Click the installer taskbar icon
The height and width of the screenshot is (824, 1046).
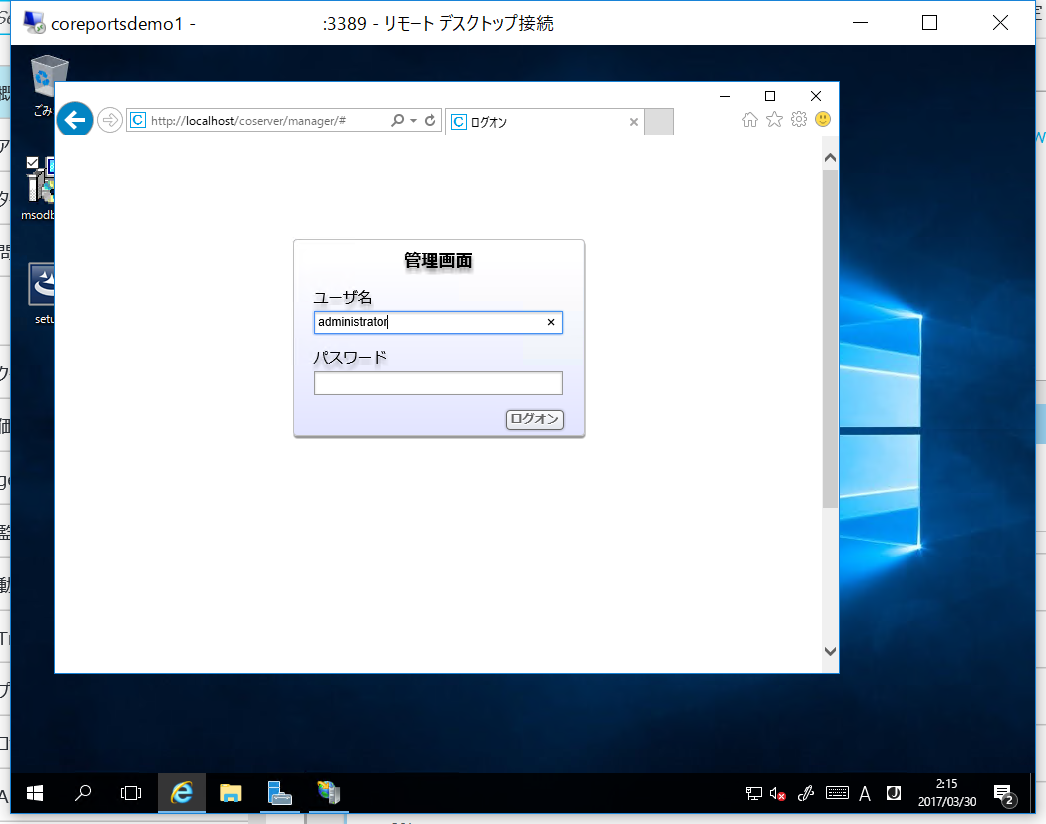click(328, 793)
